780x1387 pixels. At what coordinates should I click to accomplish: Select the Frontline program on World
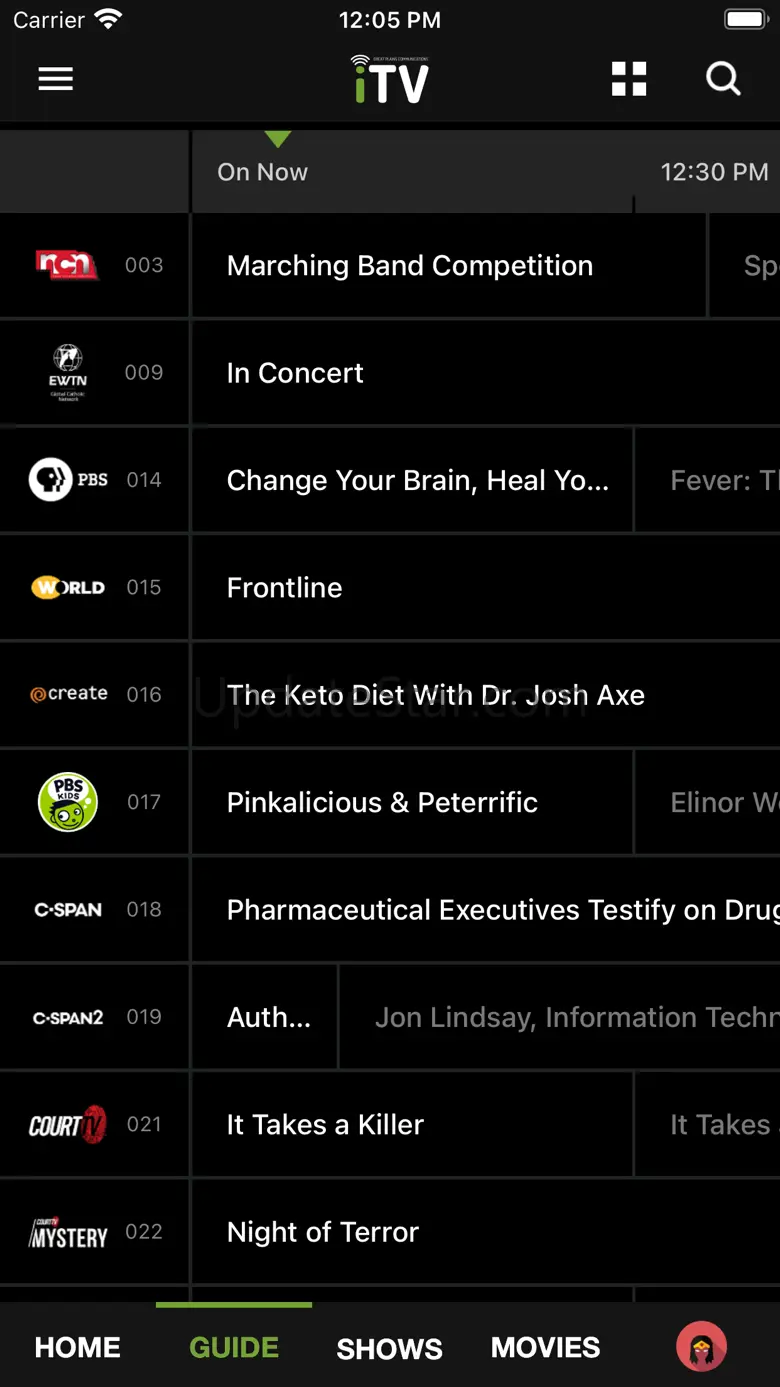285,588
